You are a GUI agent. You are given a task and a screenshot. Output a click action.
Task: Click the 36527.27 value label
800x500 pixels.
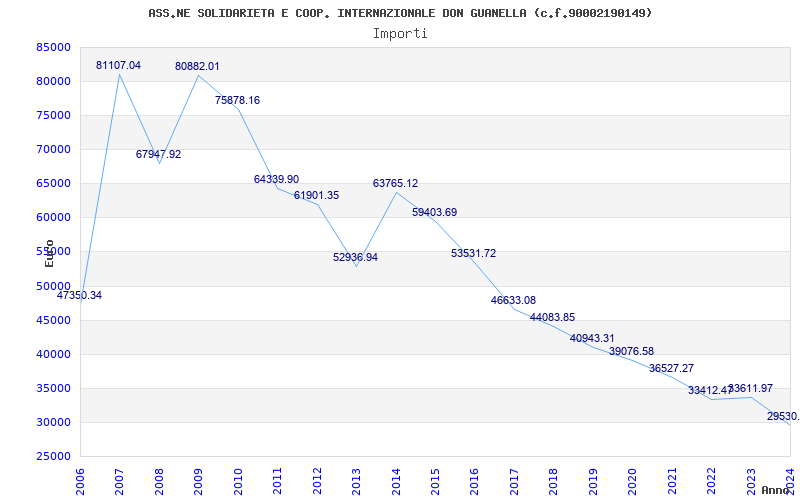pyautogui.click(x=671, y=368)
